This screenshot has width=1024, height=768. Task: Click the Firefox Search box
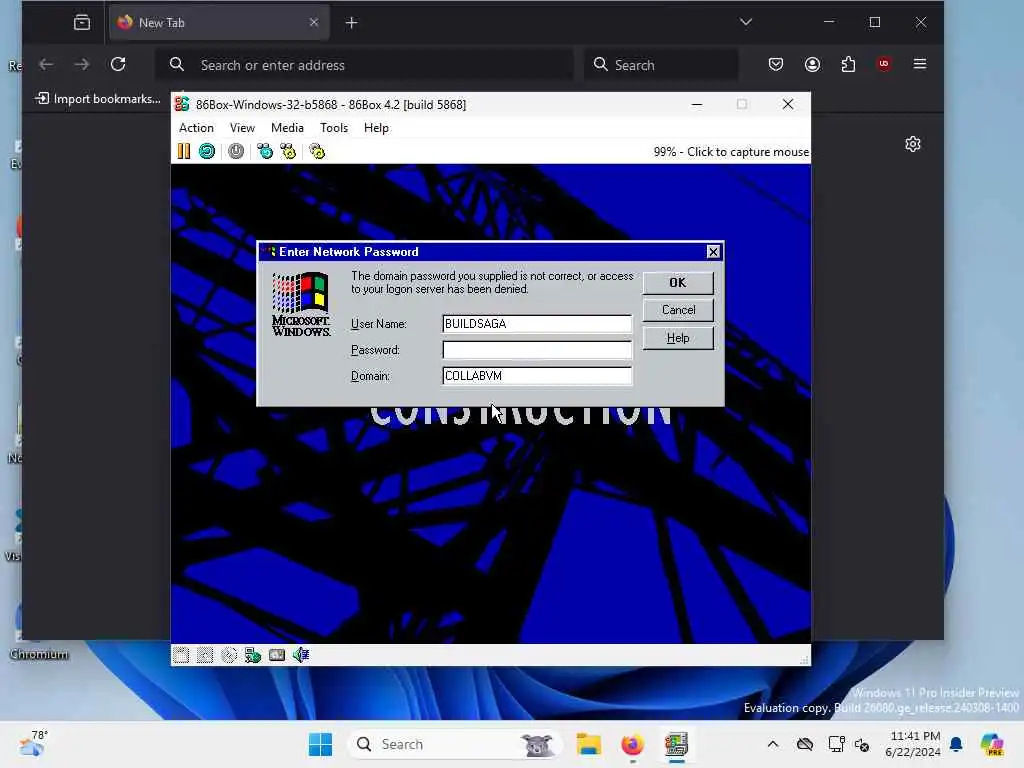coord(661,65)
